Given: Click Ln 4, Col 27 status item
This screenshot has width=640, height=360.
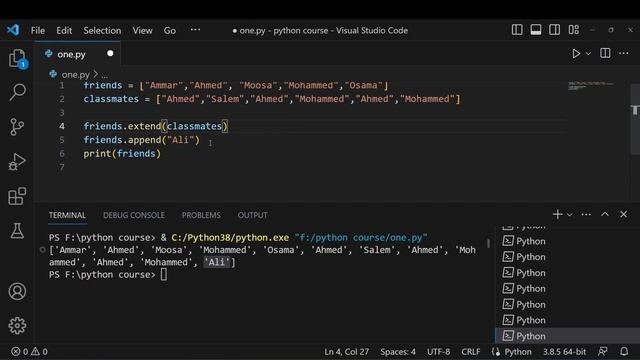Looking at the screenshot, I should click(347, 351).
